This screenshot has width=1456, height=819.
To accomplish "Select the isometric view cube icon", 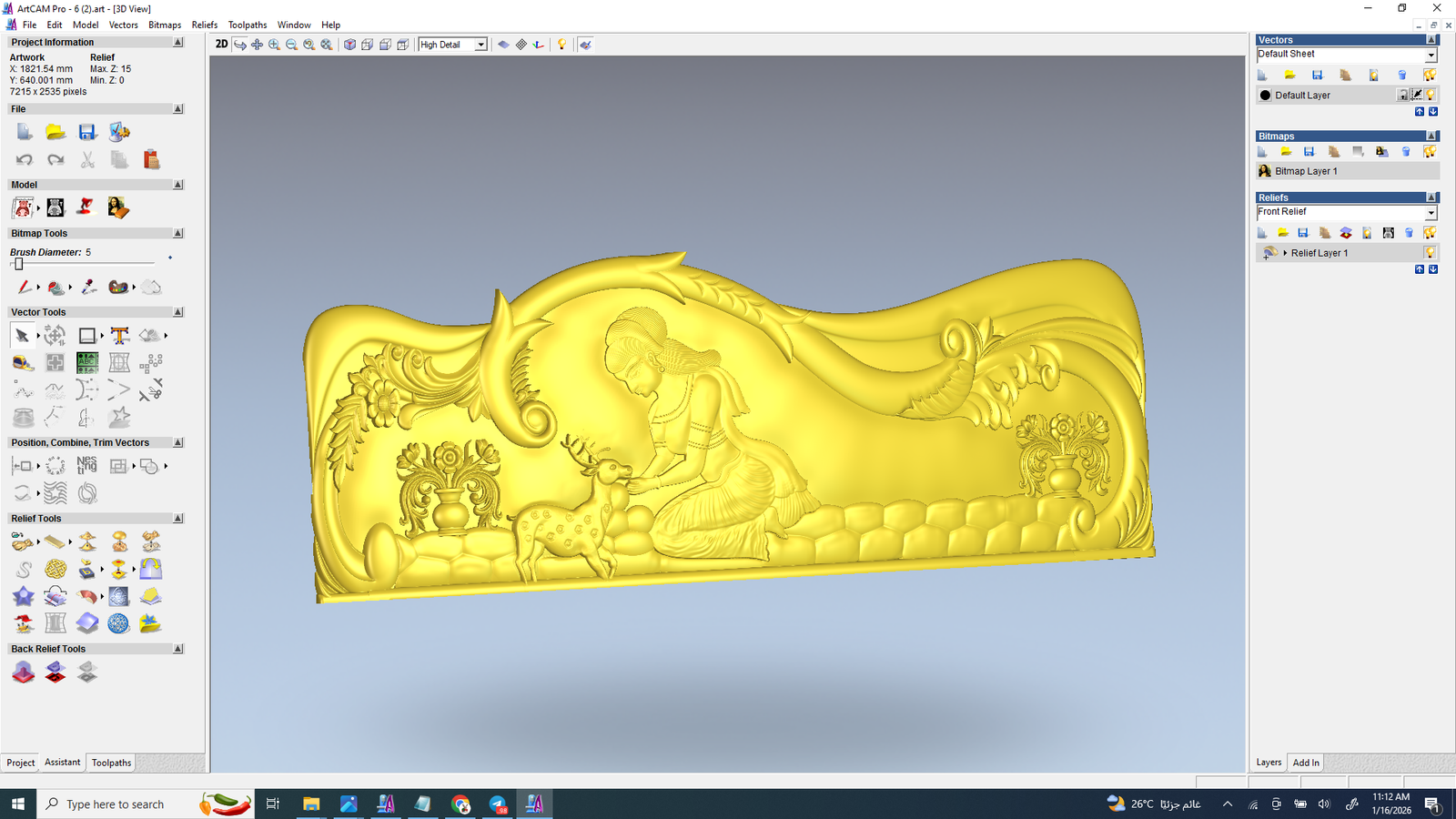I will coord(349,45).
